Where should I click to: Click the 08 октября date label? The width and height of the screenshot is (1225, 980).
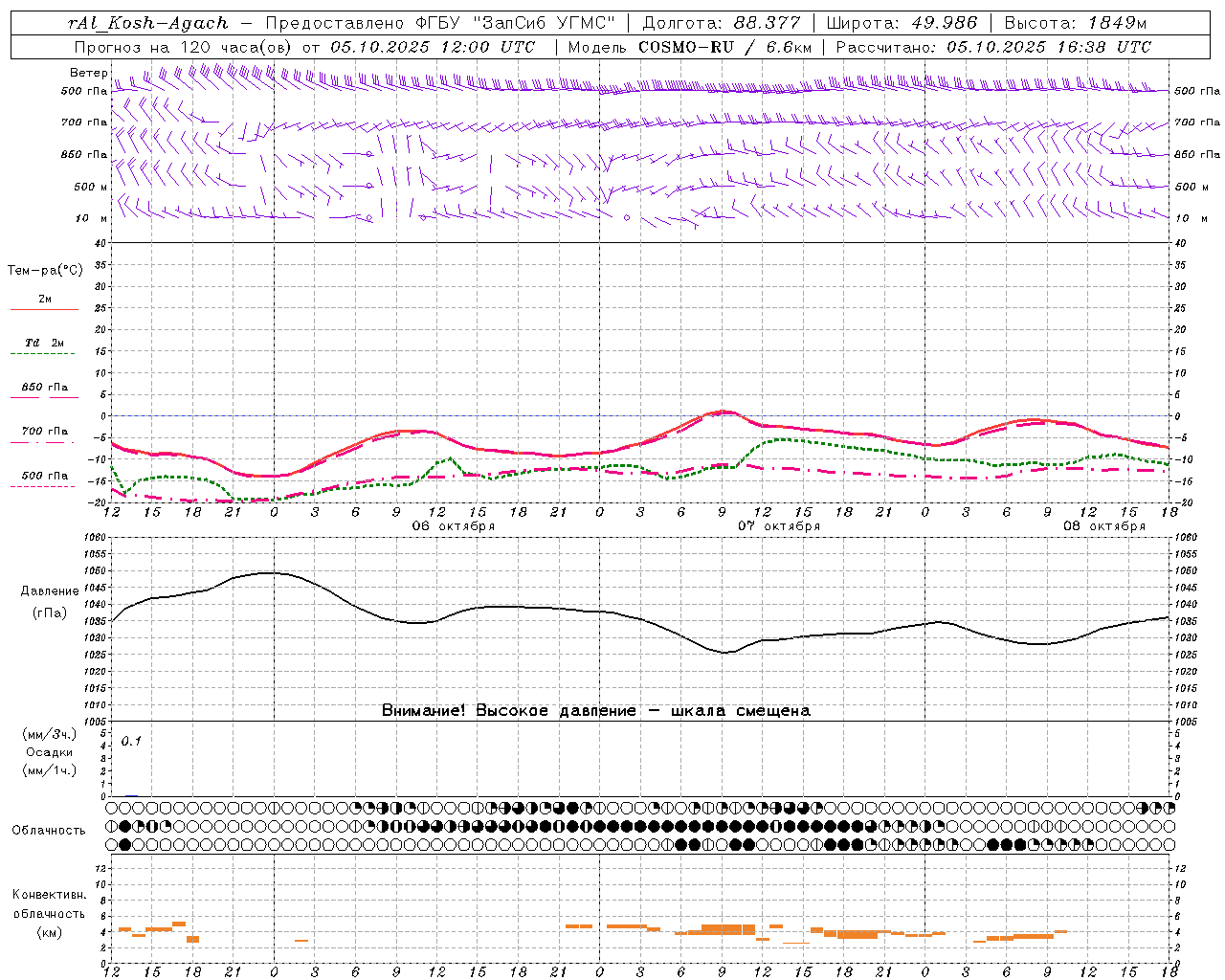[1104, 526]
